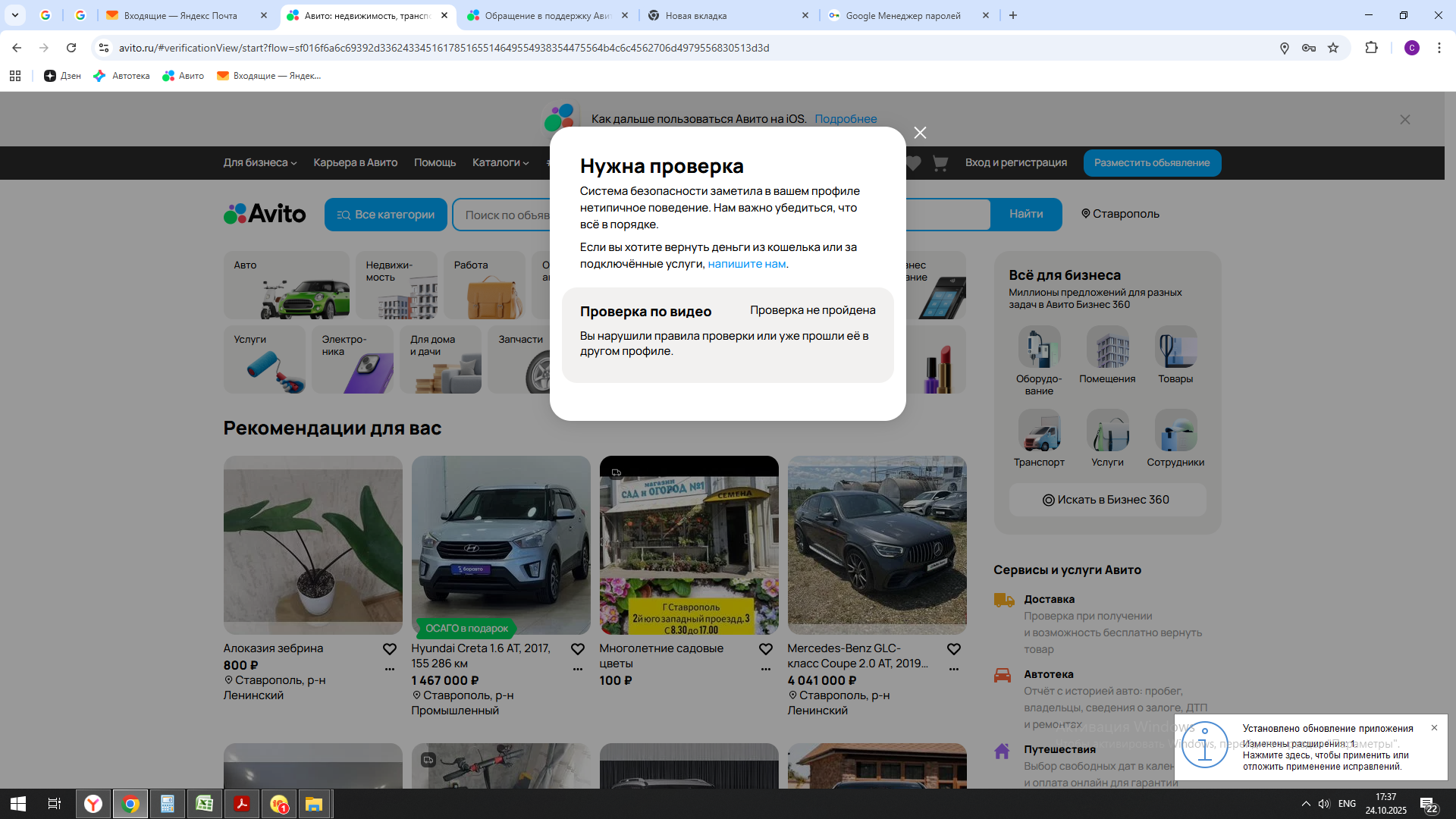
Task: Add Hyundai Creta listing to favorites
Action: point(578,649)
